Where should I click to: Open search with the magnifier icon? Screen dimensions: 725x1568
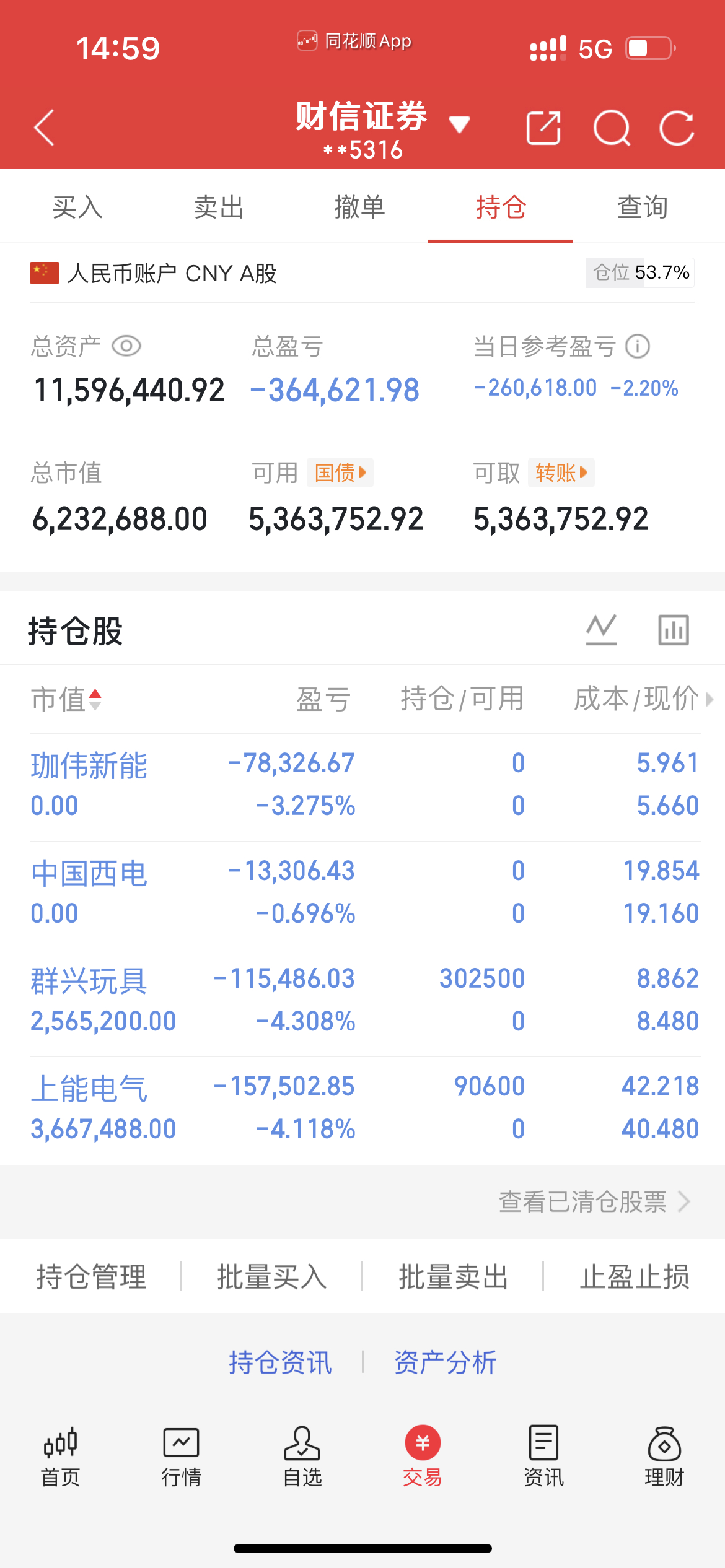[x=612, y=128]
